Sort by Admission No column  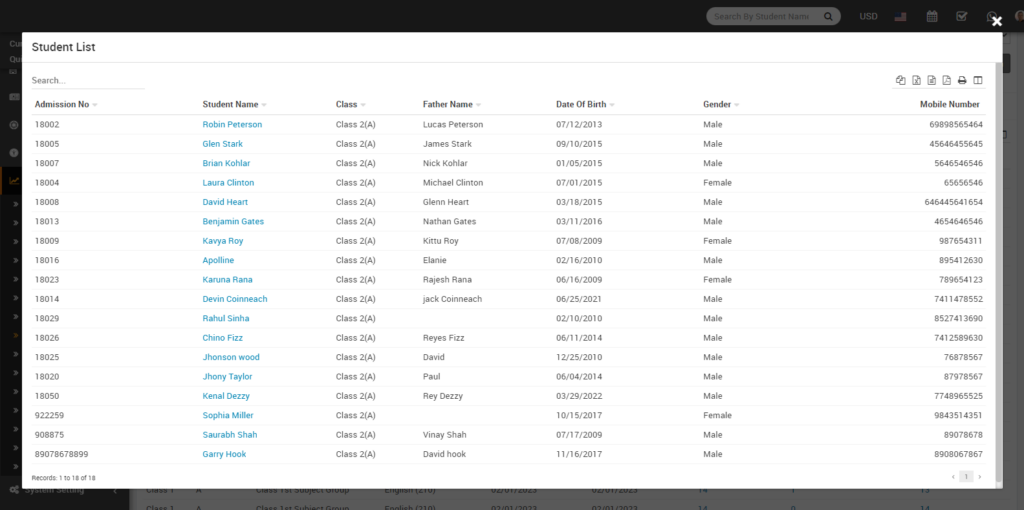[66, 104]
